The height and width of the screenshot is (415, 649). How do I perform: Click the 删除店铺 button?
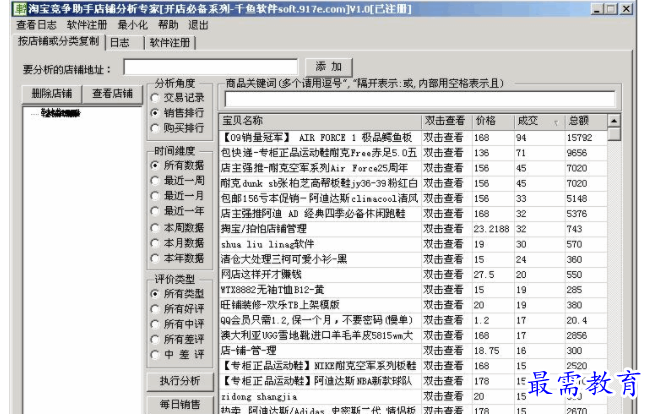pyautogui.click(x=52, y=94)
